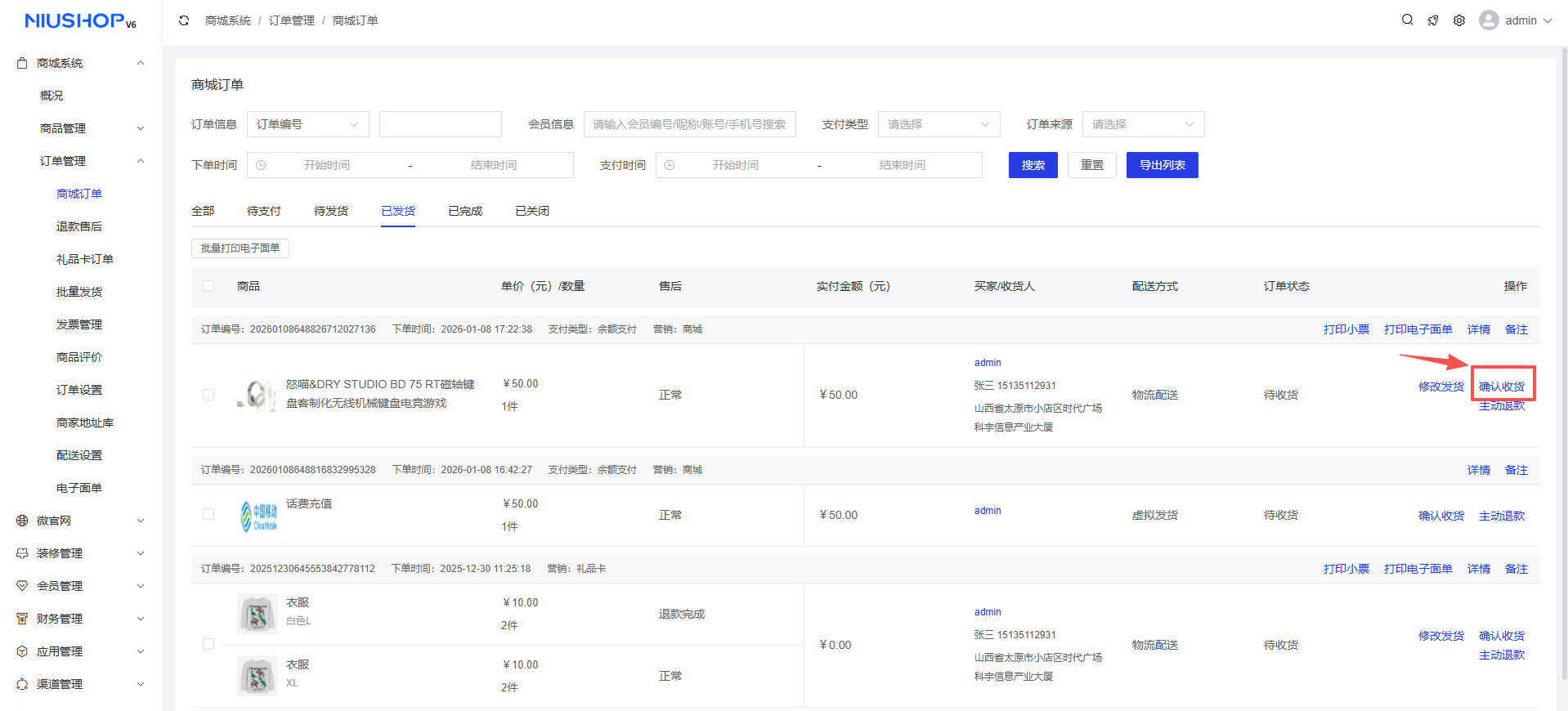Viewport: 1568px width, 711px height.
Task: Click 修改发货 for the headphone order
Action: coord(1441,387)
